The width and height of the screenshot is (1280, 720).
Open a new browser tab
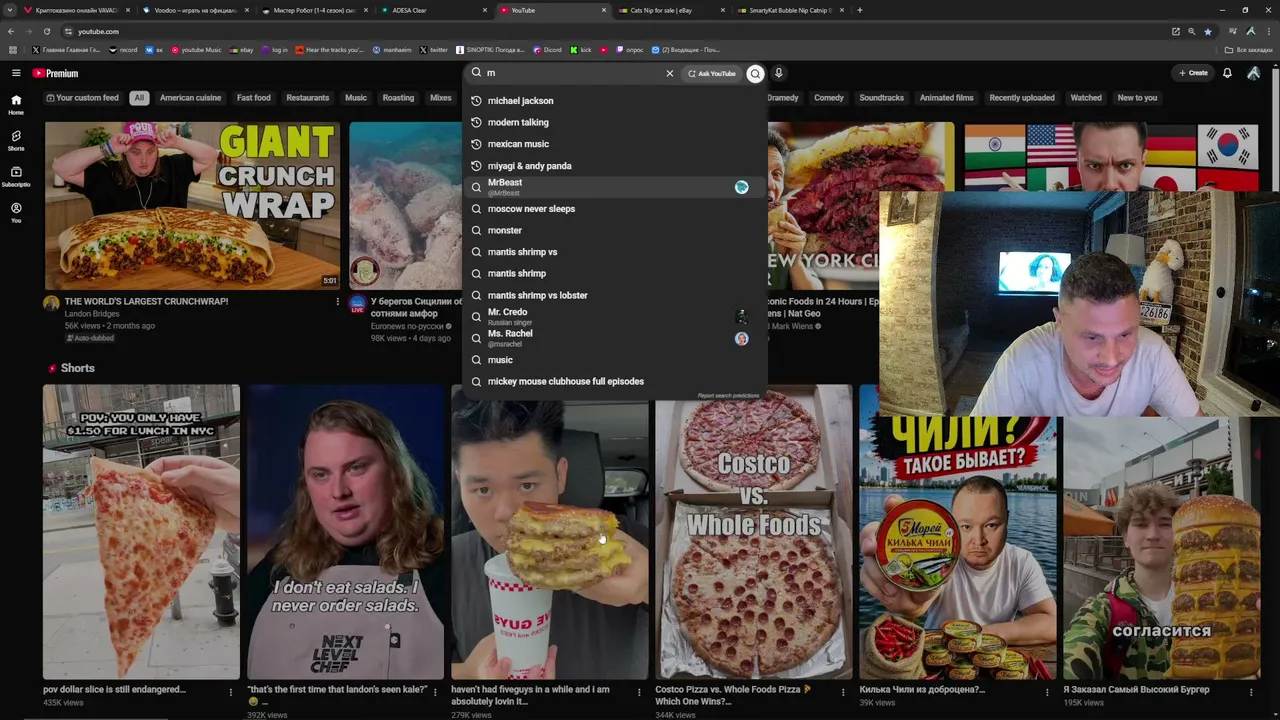pos(859,10)
